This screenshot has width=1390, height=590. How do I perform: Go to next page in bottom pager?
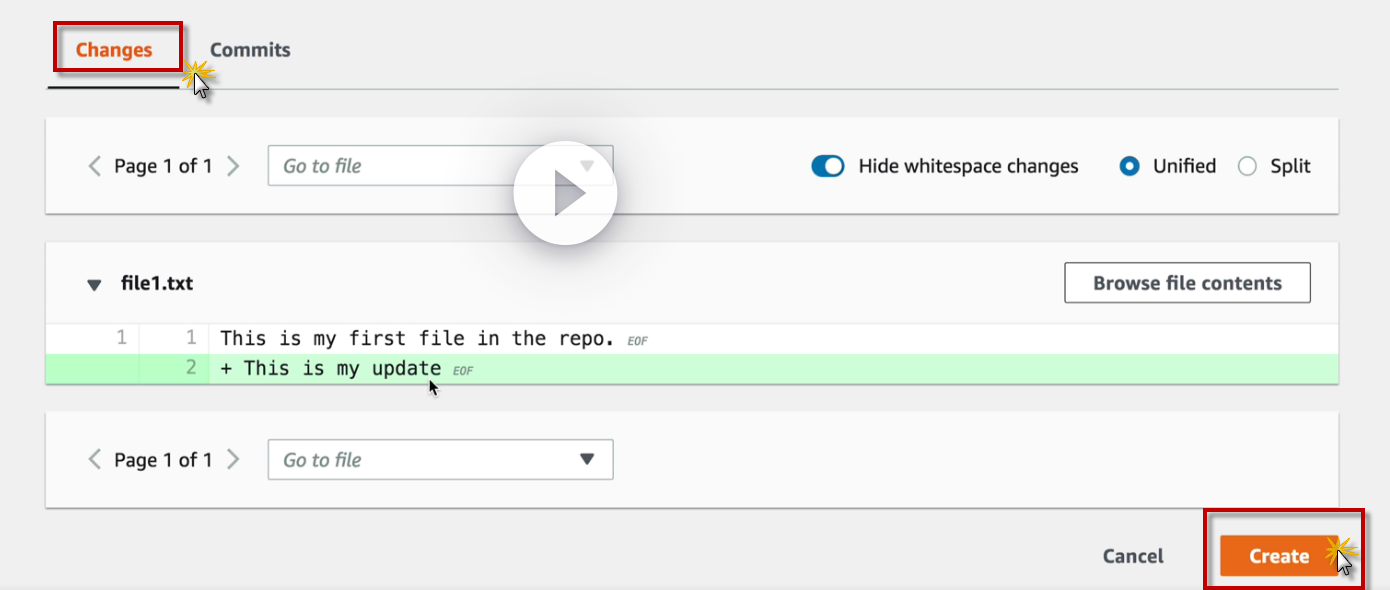coord(233,460)
